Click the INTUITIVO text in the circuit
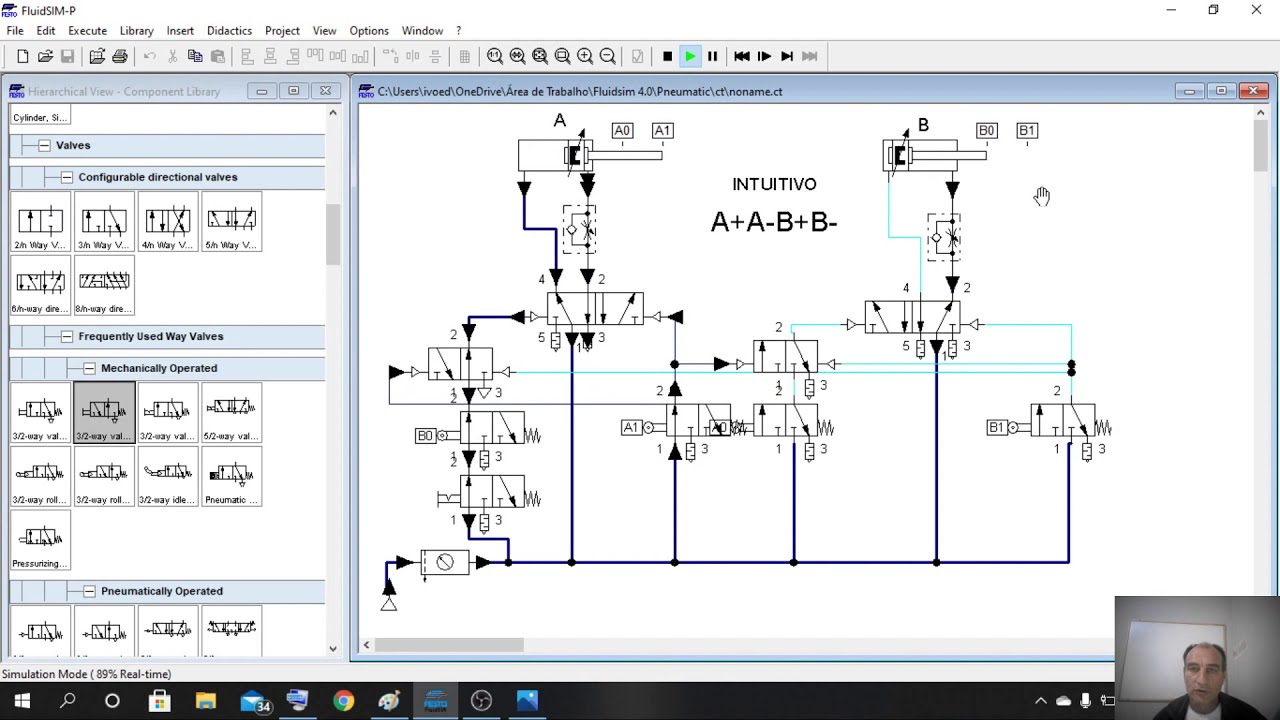 774,184
